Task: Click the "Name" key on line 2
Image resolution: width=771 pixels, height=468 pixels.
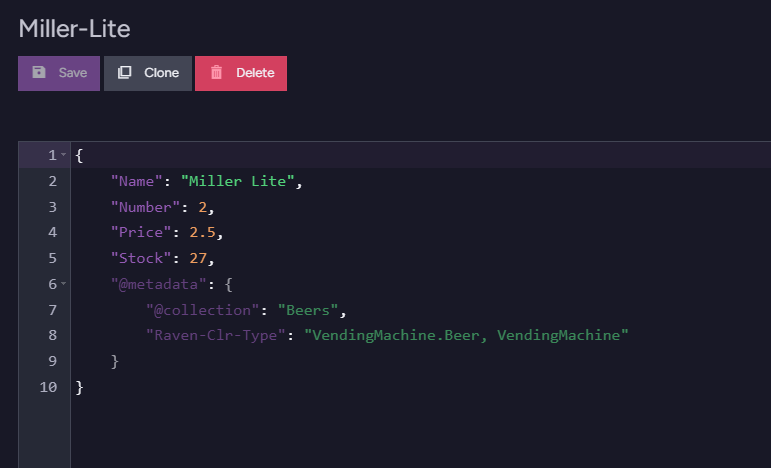Action: [136, 181]
